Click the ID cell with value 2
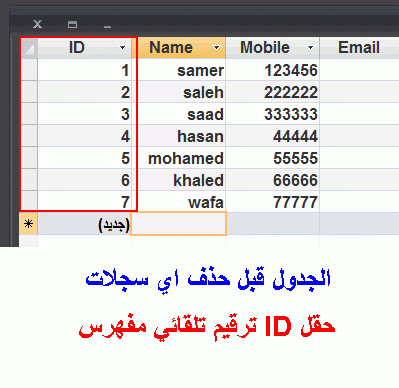 point(85,92)
